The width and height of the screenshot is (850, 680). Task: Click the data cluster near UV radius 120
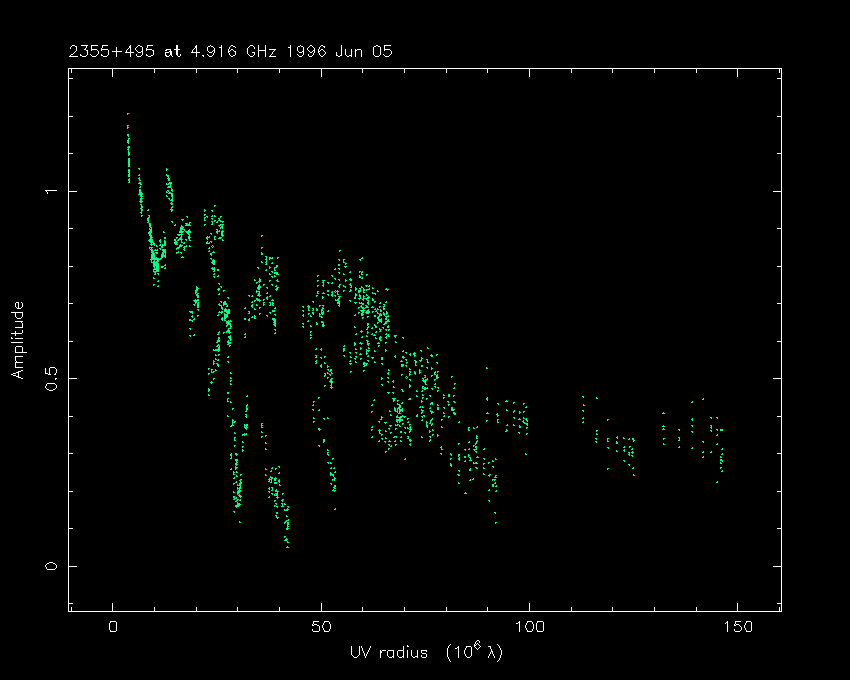coord(620,445)
